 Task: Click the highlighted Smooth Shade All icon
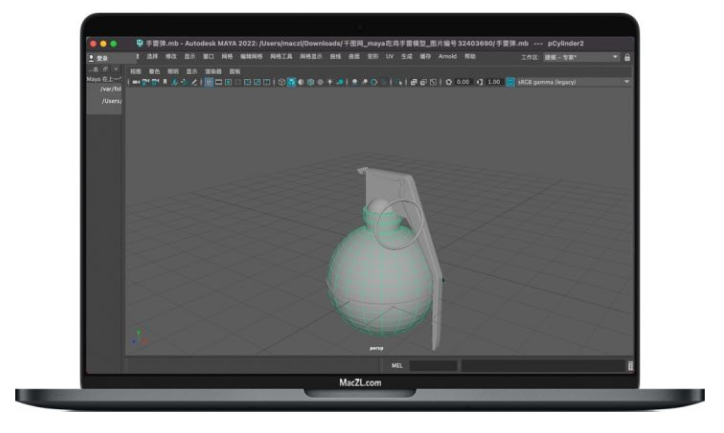coord(291,82)
